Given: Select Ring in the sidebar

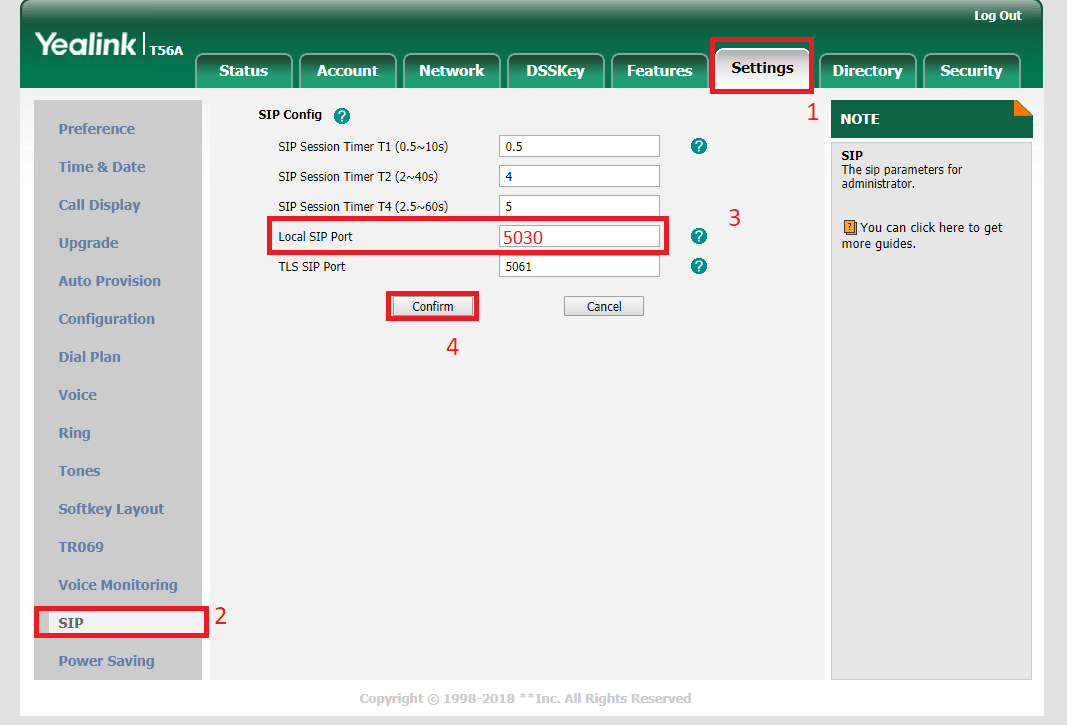Looking at the screenshot, I should pos(75,433).
